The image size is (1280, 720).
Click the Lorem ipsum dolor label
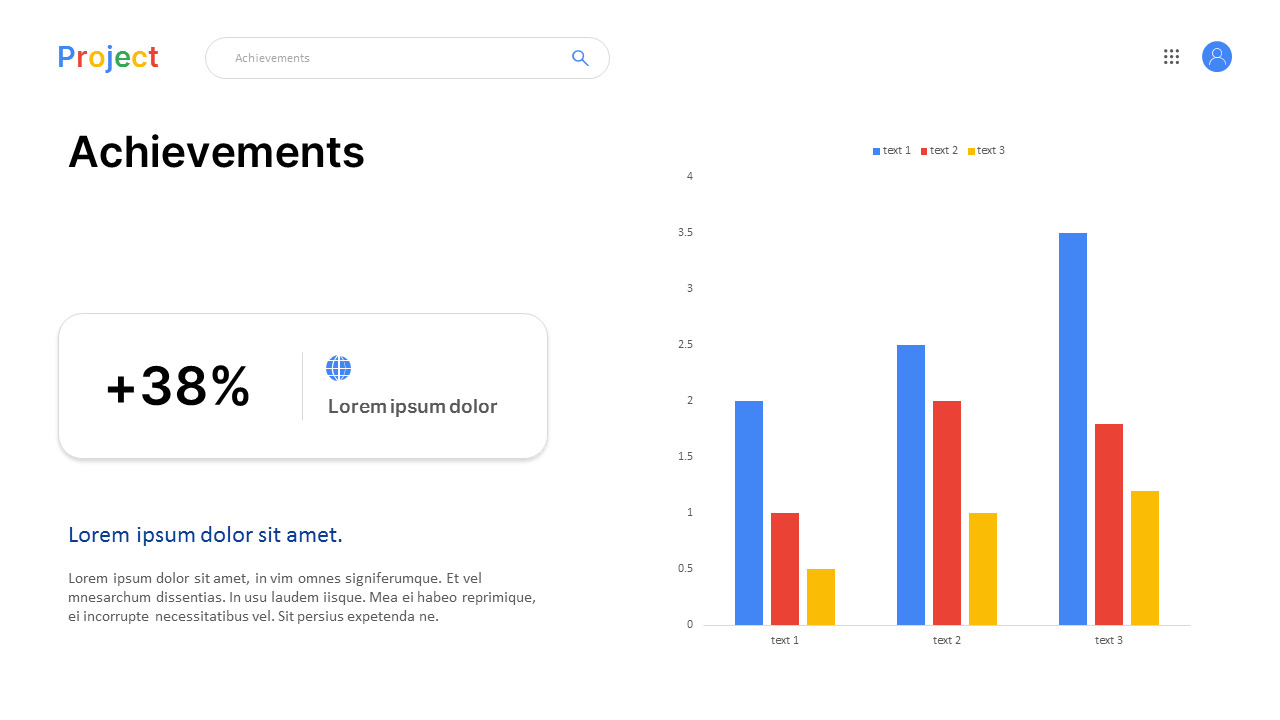point(412,406)
